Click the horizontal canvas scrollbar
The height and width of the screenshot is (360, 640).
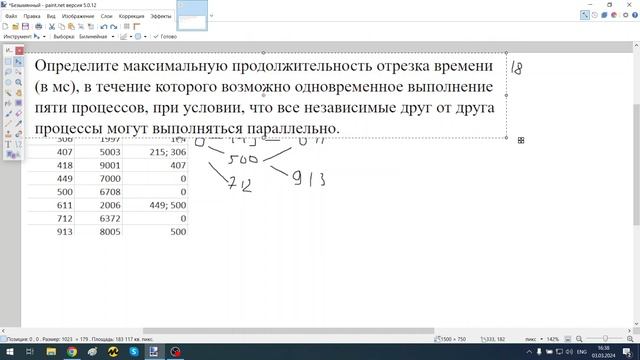click(288, 331)
